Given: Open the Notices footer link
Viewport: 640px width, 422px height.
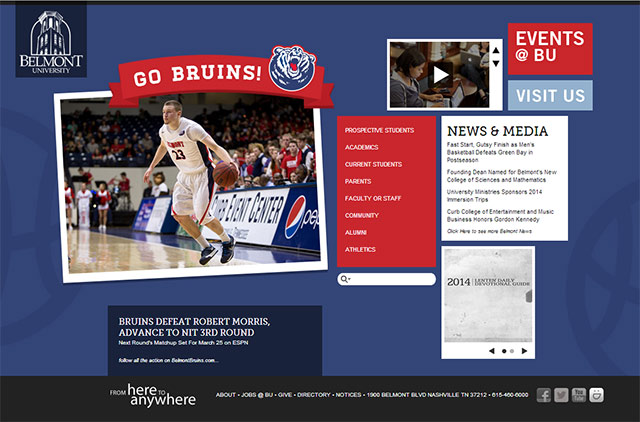Looking at the screenshot, I should pyautogui.click(x=348, y=395).
